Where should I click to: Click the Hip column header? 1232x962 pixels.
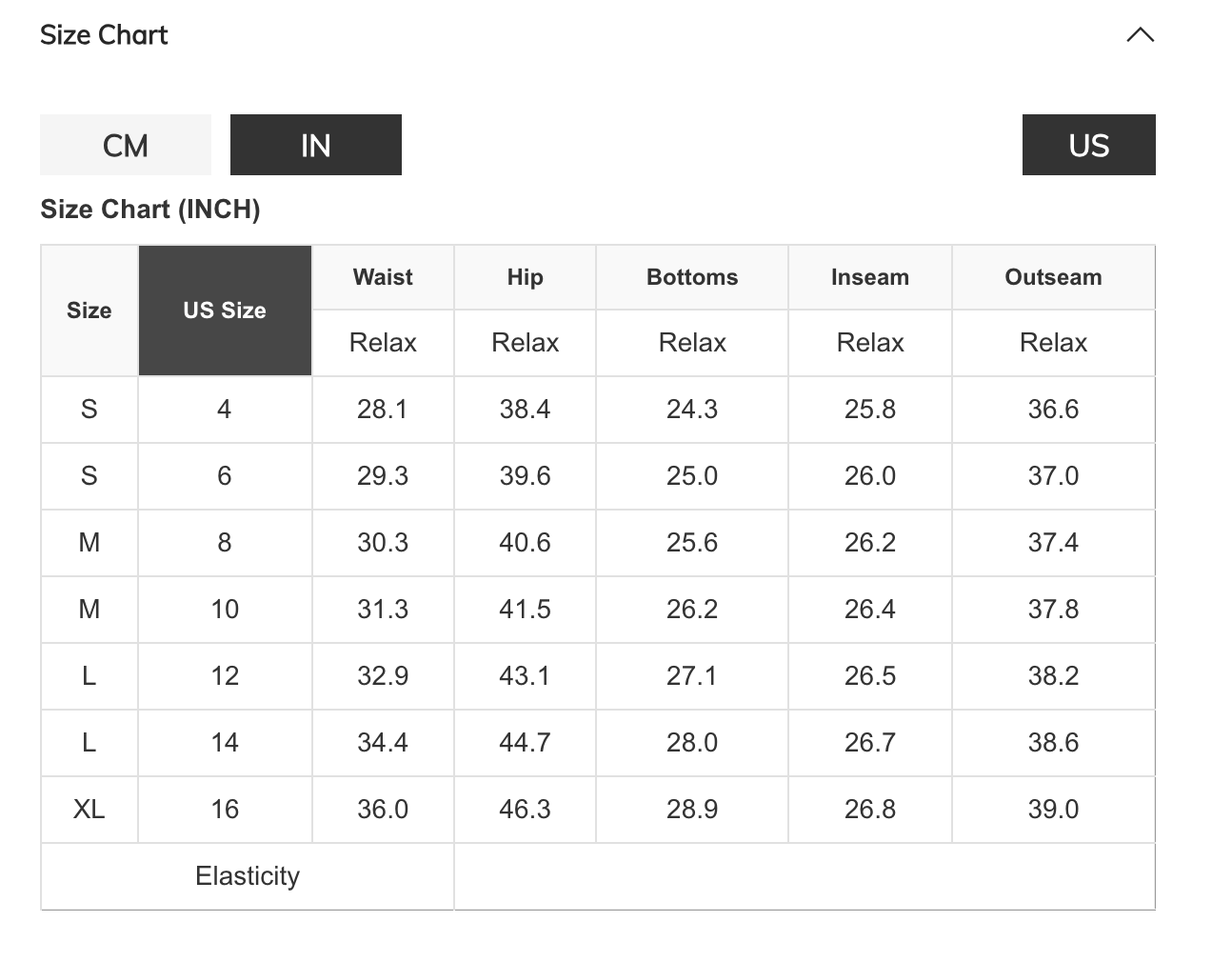tap(525, 277)
